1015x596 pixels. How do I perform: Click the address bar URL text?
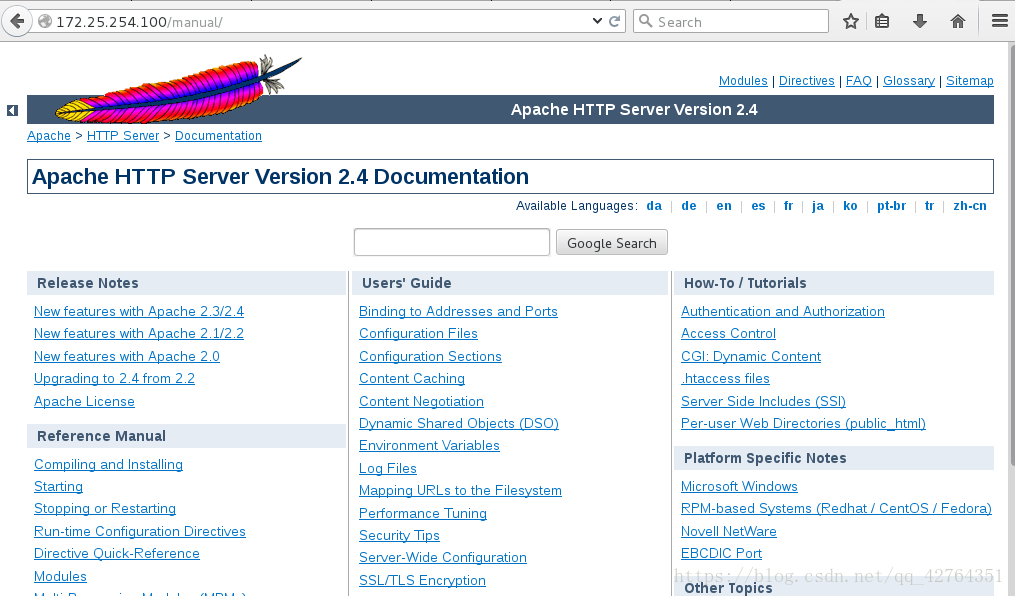(x=139, y=22)
